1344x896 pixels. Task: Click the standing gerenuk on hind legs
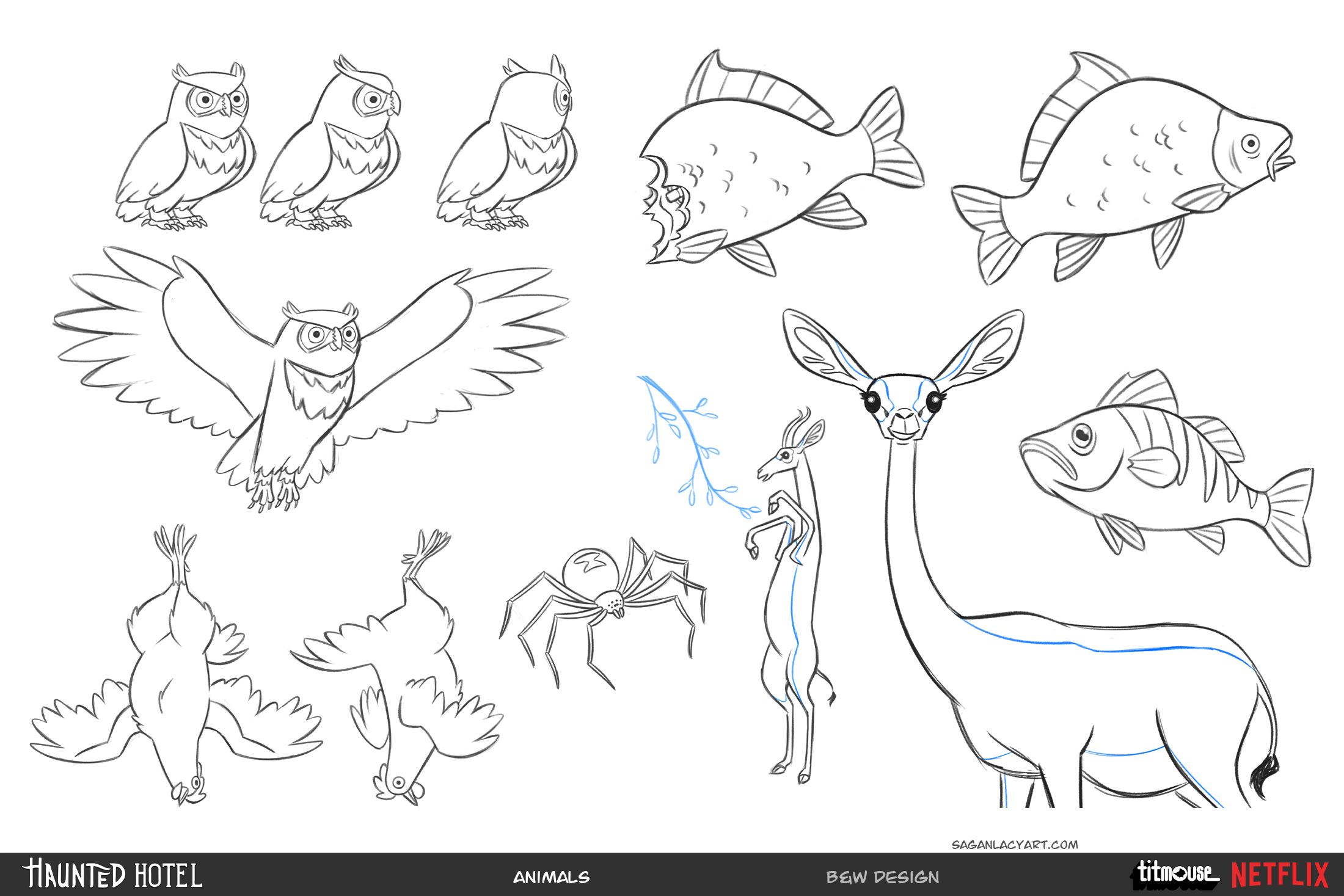click(x=790, y=596)
